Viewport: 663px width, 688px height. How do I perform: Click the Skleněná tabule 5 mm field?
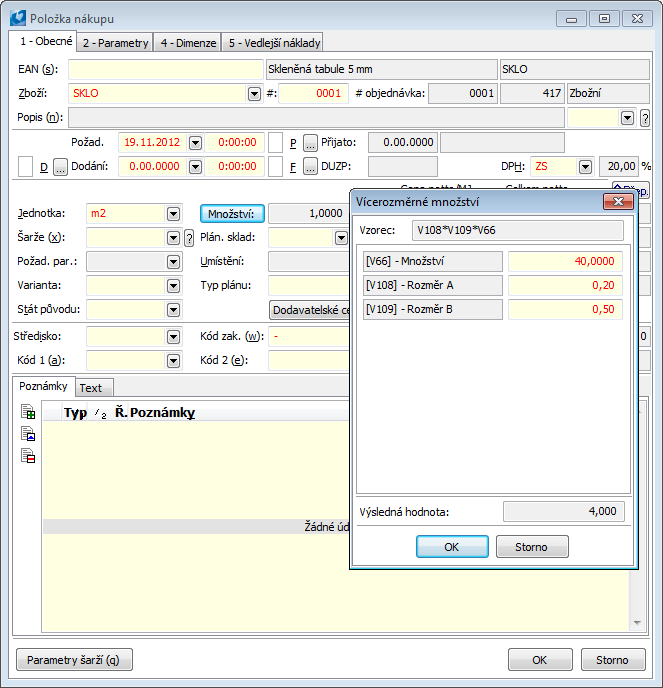(382, 69)
